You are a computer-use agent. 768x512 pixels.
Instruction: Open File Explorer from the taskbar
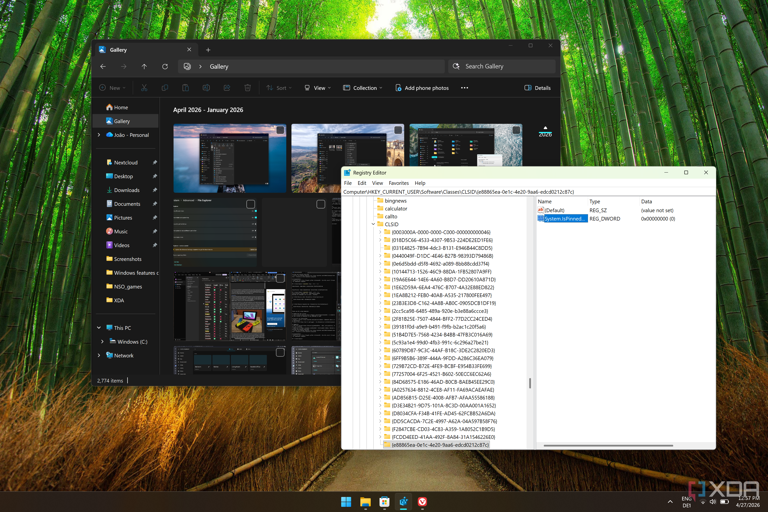(365, 502)
